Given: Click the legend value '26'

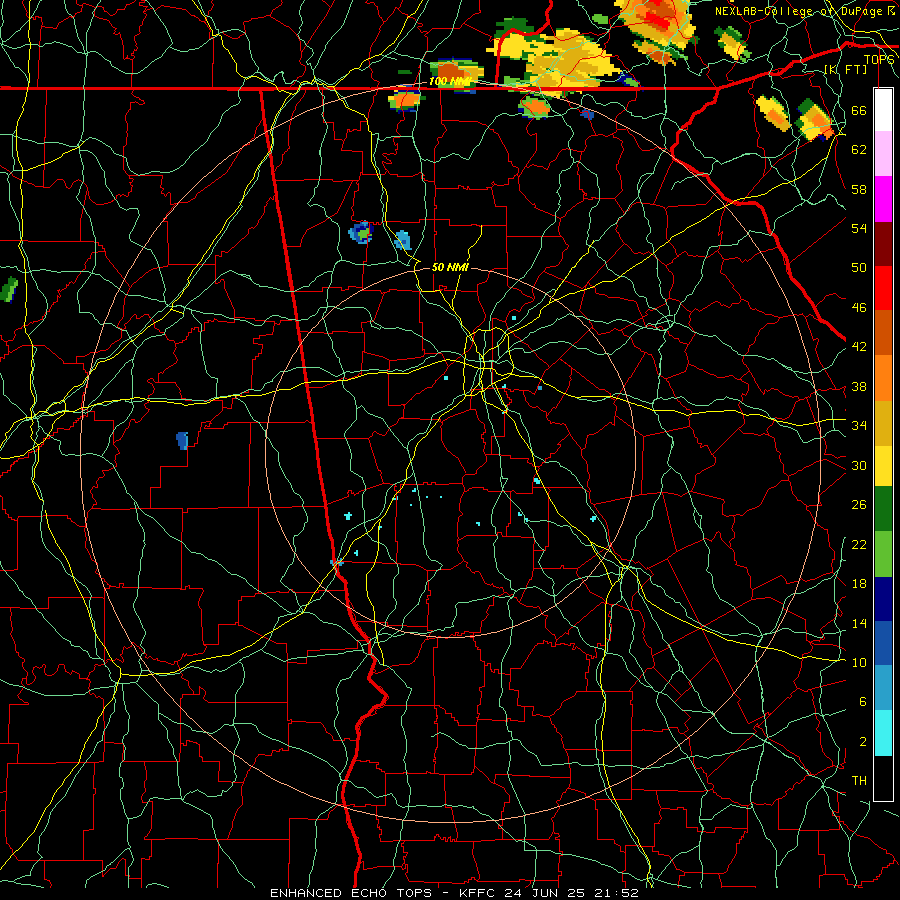Looking at the screenshot, I should coord(859,505).
